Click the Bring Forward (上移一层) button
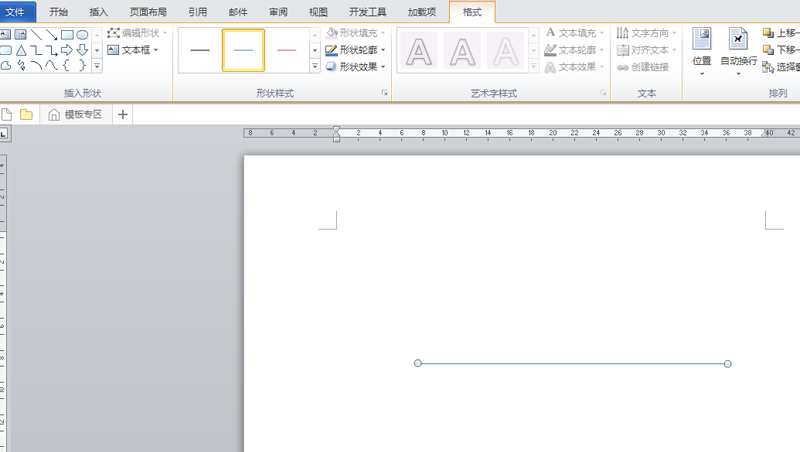800x452 pixels. tap(780, 33)
